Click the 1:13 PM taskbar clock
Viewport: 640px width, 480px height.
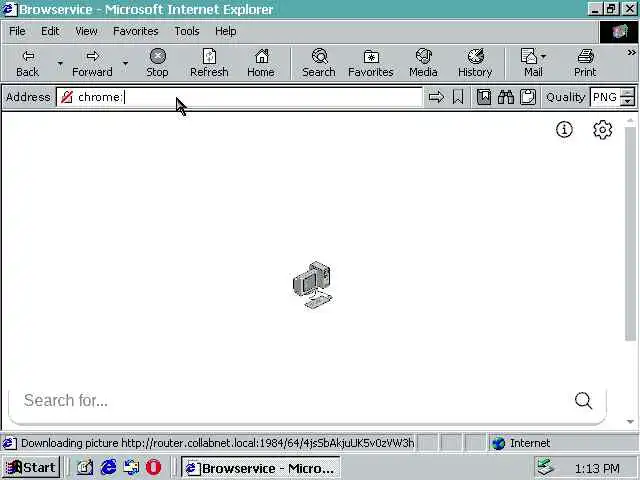coord(597,468)
